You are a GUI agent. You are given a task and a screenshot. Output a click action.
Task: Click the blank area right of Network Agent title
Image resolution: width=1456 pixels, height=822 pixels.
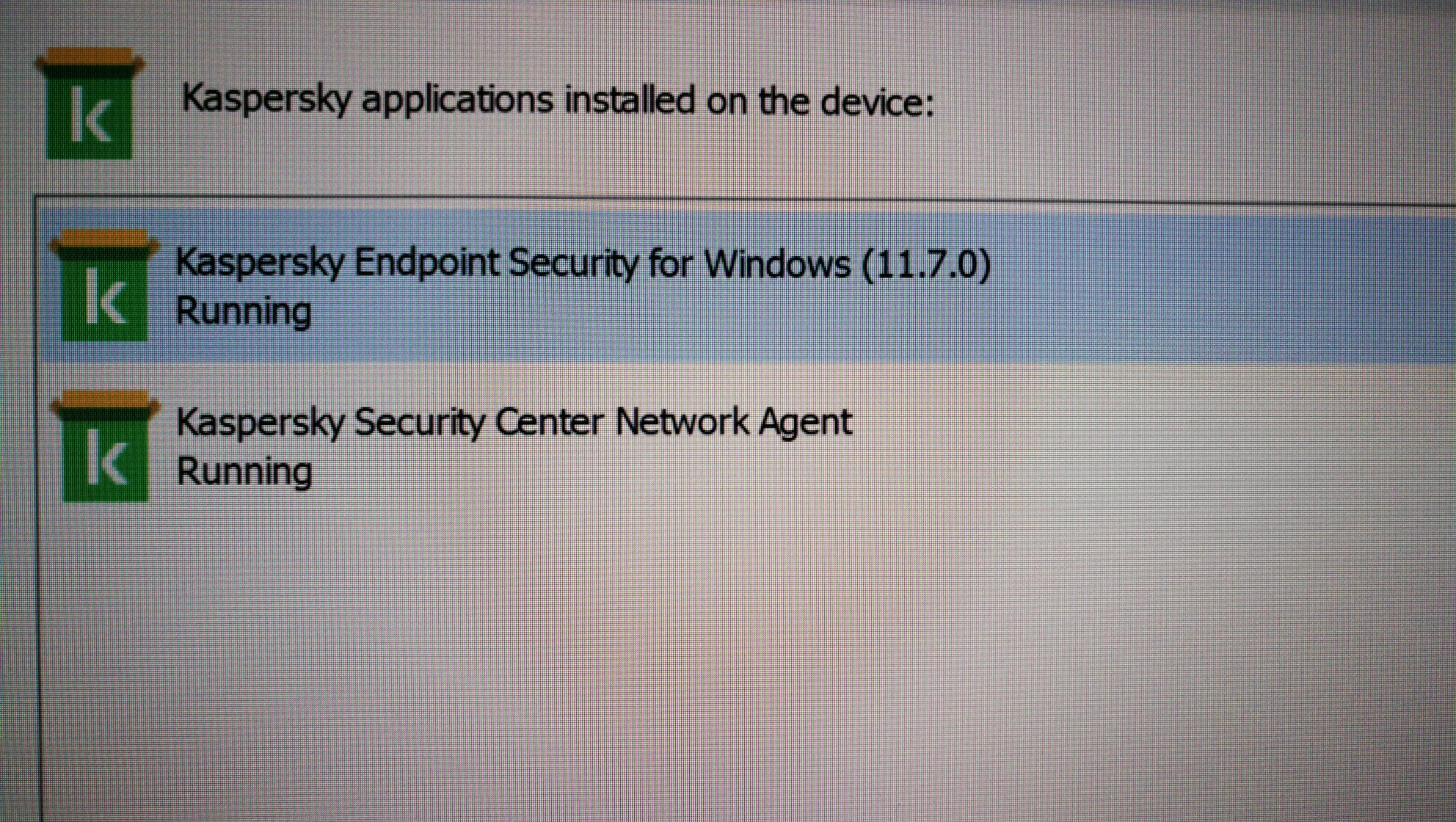1152,423
